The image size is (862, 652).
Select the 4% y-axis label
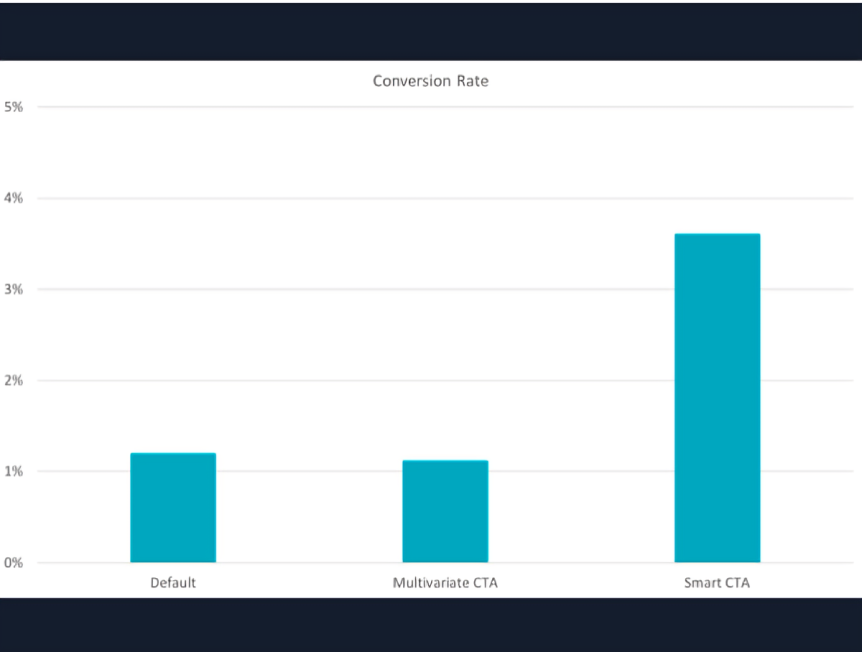14,198
